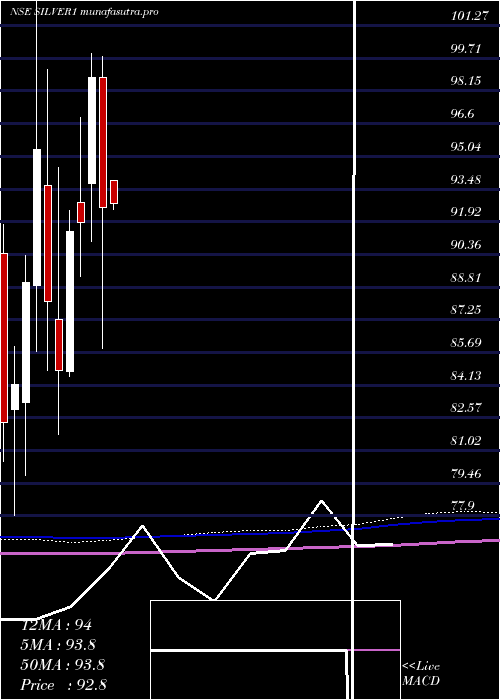The width and height of the screenshot is (500, 700).
Task: Click the 87.25 price axis label
Action: tap(466, 310)
